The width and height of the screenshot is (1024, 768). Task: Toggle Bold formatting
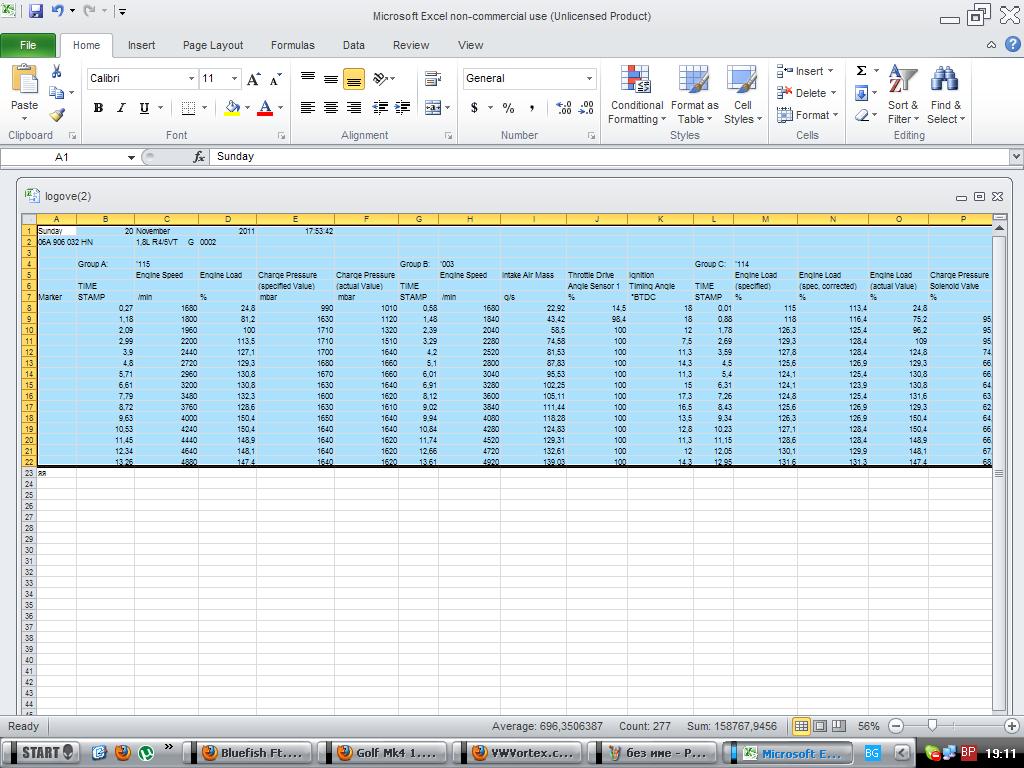tap(98, 108)
